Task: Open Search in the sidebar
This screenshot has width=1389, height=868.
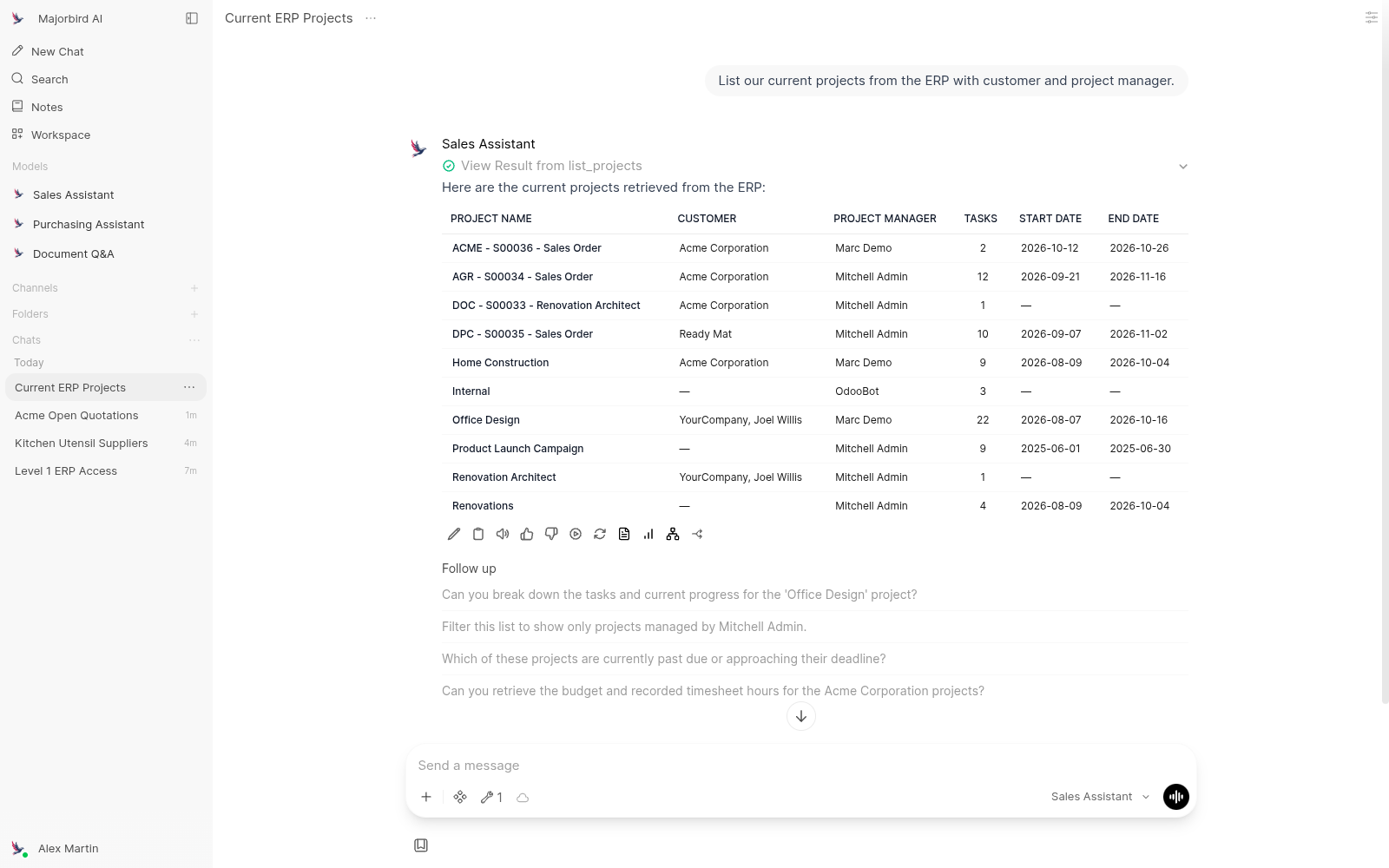Action: tap(106, 79)
